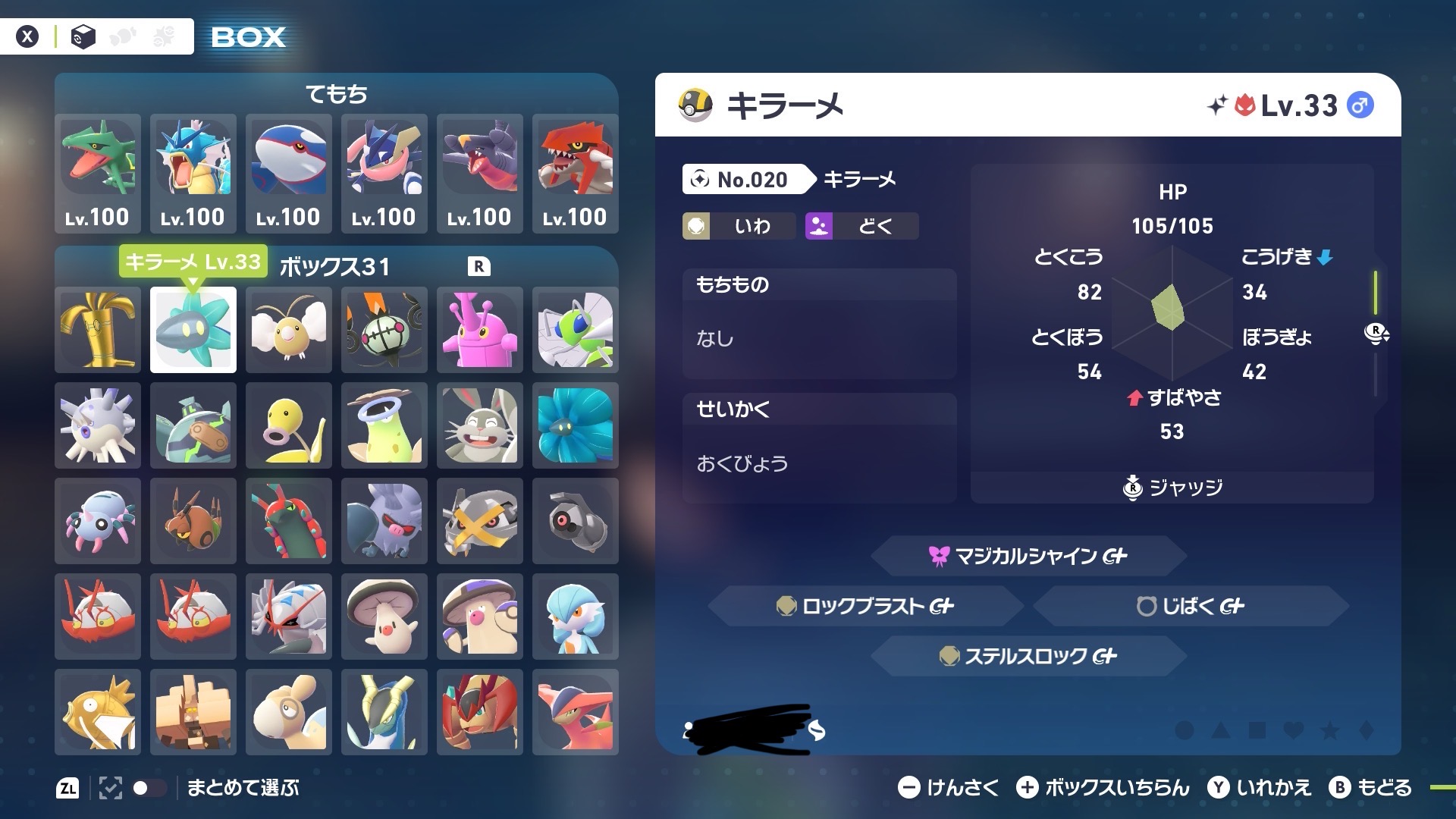Toggle the heart marking symbol

click(x=1294, y=730)
